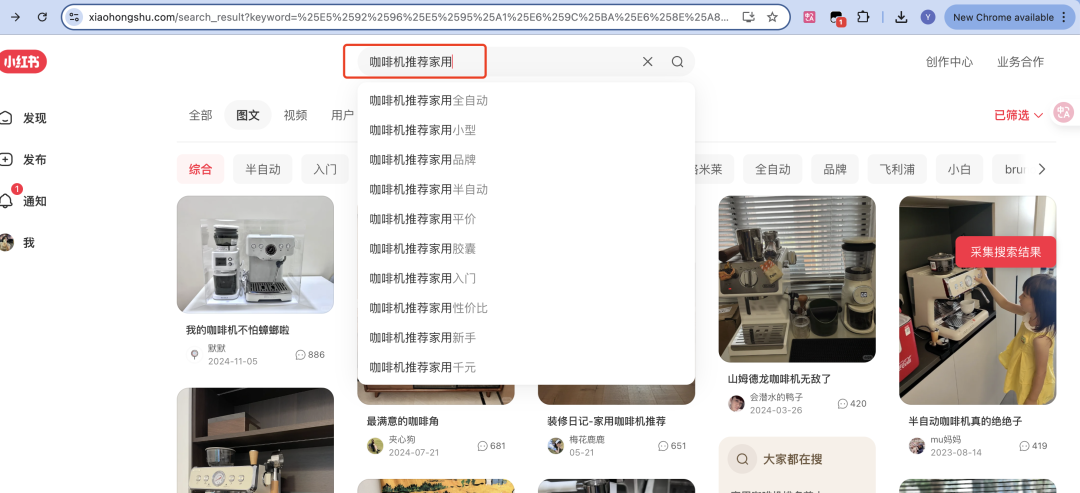Open post title 装修日记-家用咖啡机推荐

tap(607, 421)
